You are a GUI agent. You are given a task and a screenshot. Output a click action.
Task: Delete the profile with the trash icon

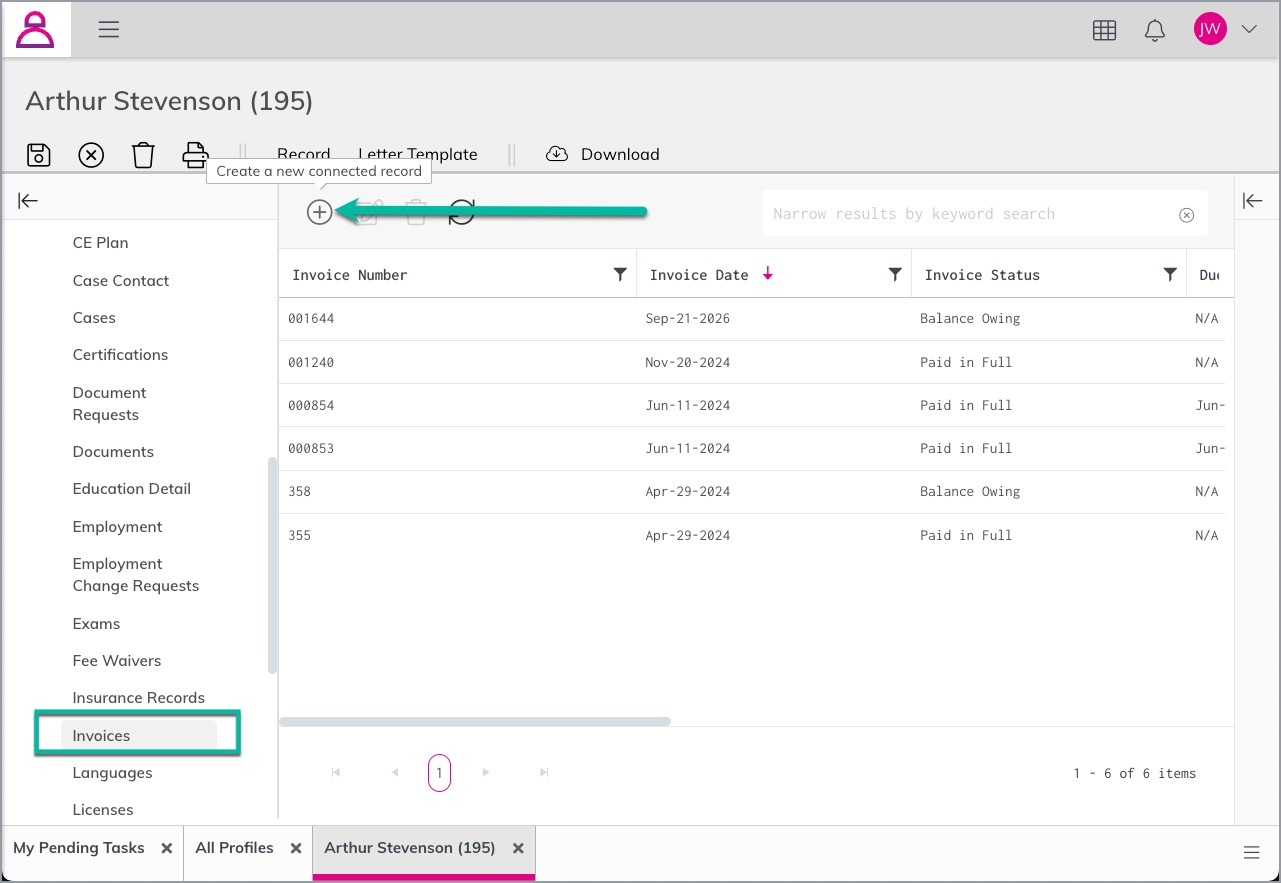143,155
